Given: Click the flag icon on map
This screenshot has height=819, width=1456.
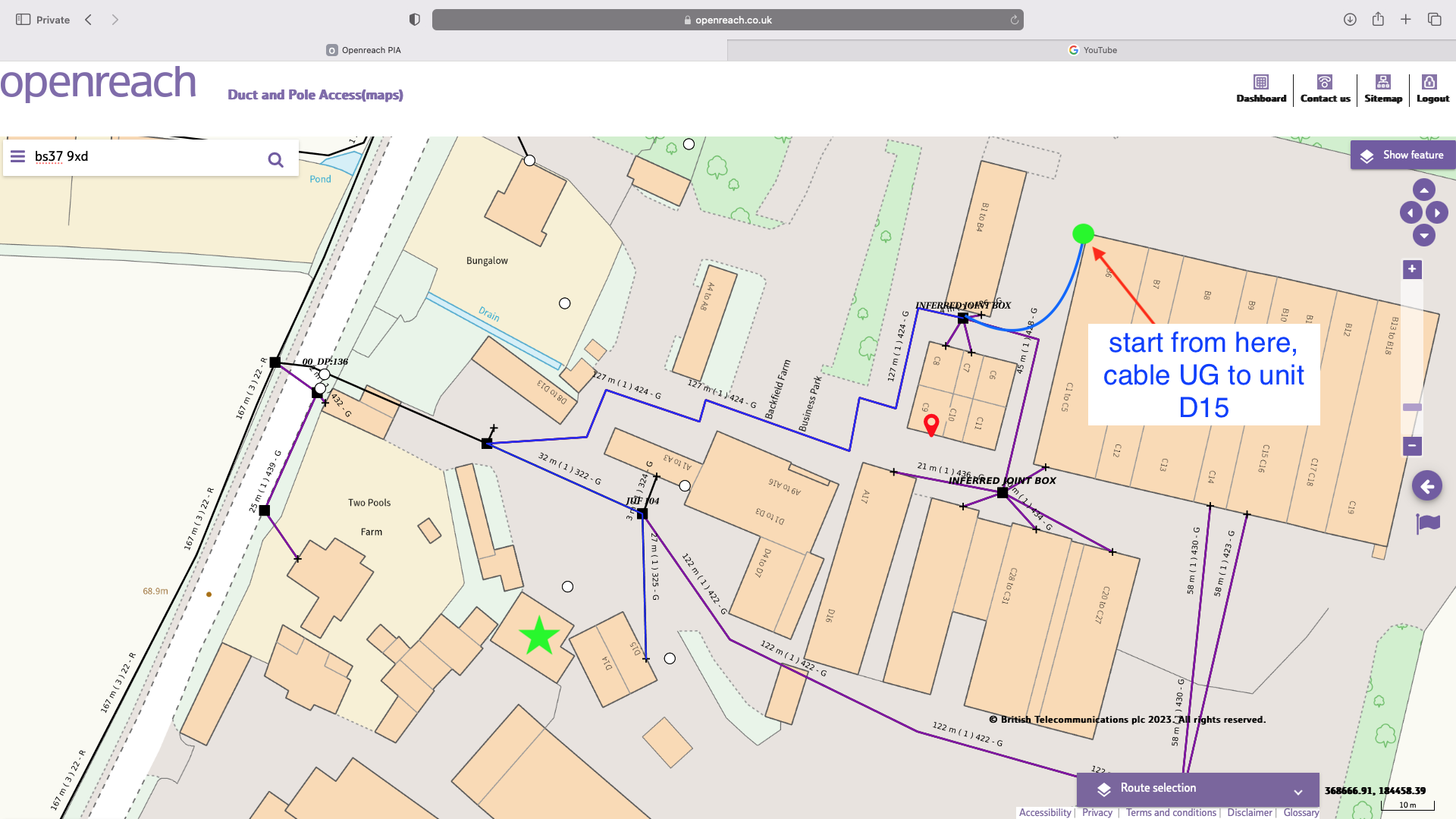Looking at the screenshot, I should coord(1428,523).
